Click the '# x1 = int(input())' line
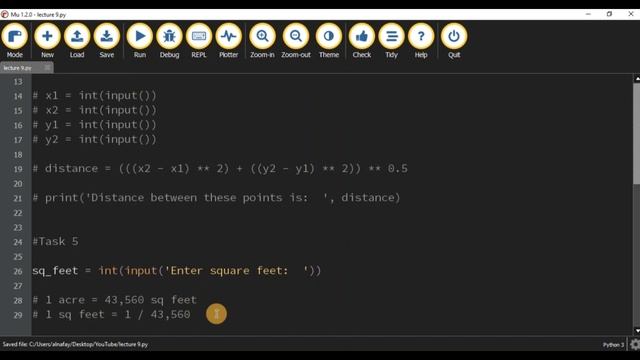 [x=95, y=96]
